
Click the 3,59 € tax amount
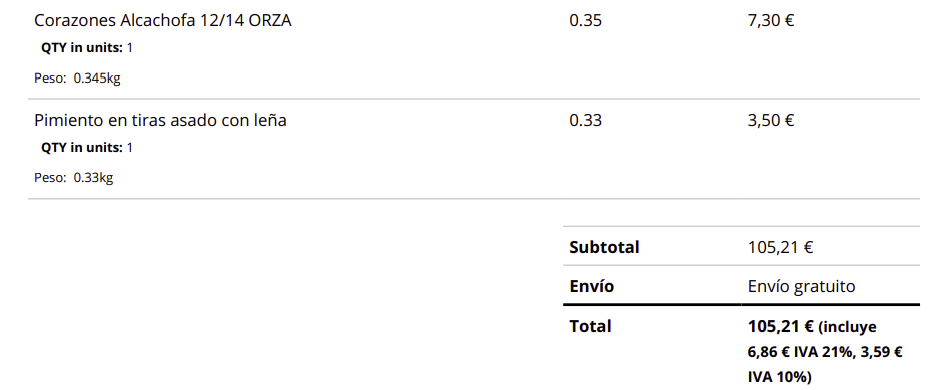click(x=880, y=352)
